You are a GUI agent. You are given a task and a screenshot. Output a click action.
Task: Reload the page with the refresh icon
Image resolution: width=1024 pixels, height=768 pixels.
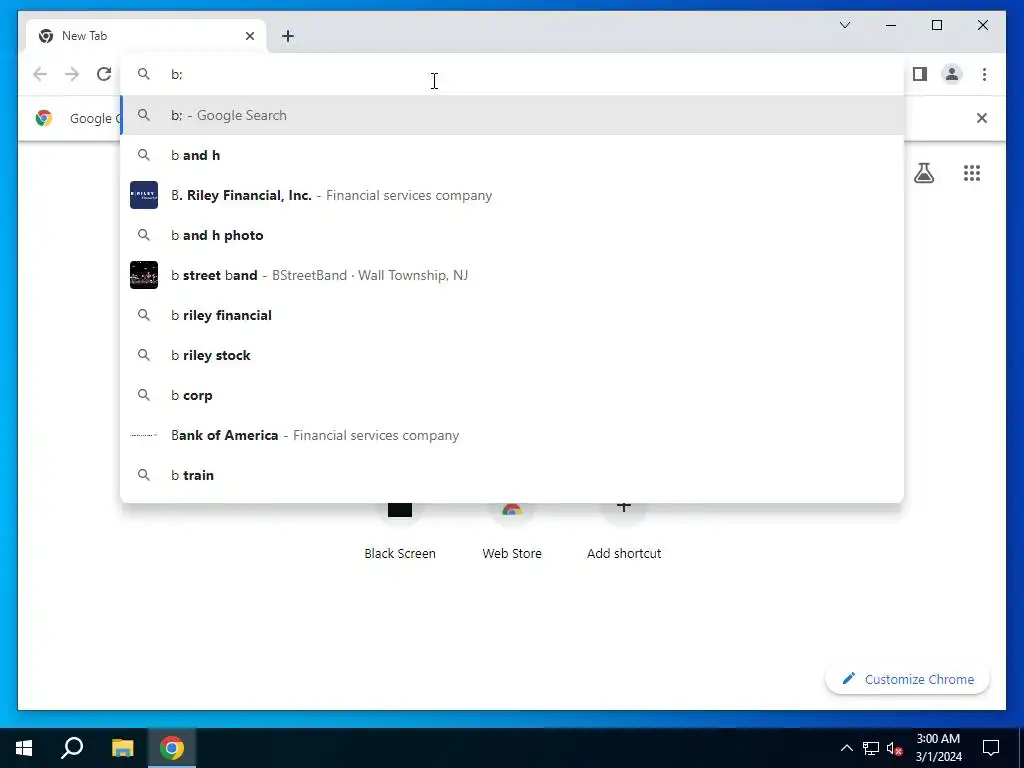[x=104, y=74]
